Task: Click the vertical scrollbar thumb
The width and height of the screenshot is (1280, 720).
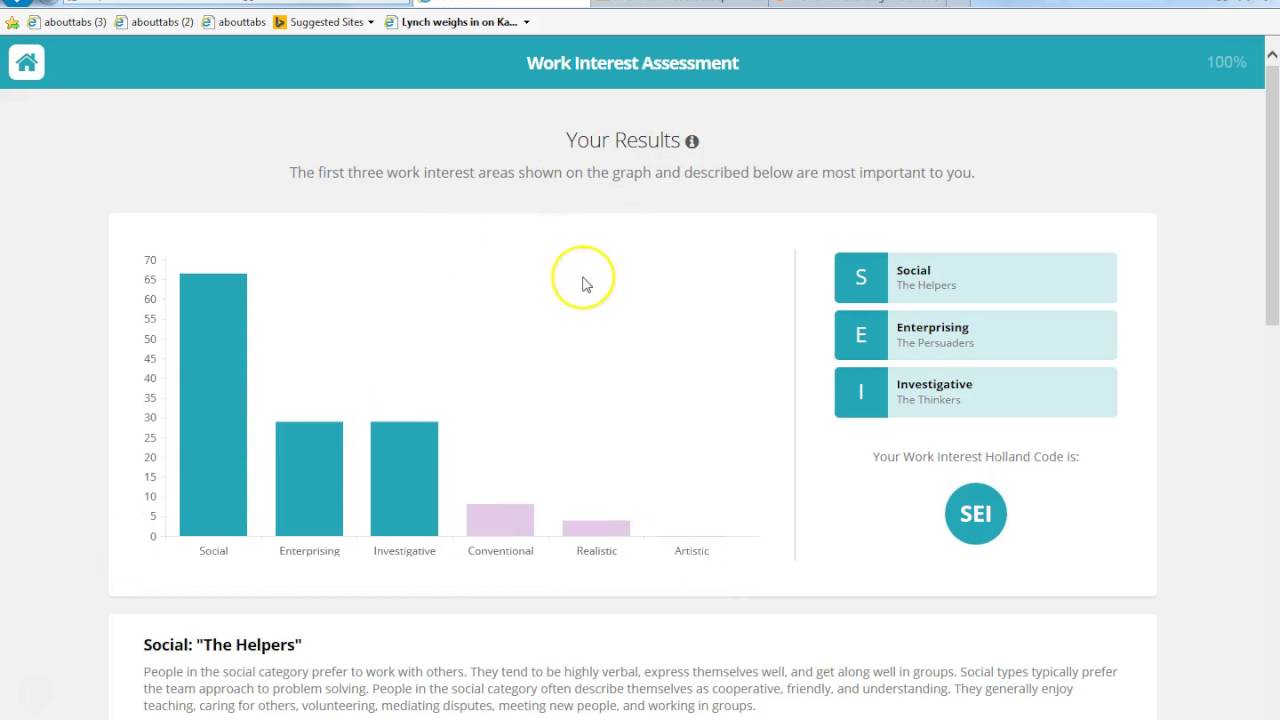Action: [1272, 194]
